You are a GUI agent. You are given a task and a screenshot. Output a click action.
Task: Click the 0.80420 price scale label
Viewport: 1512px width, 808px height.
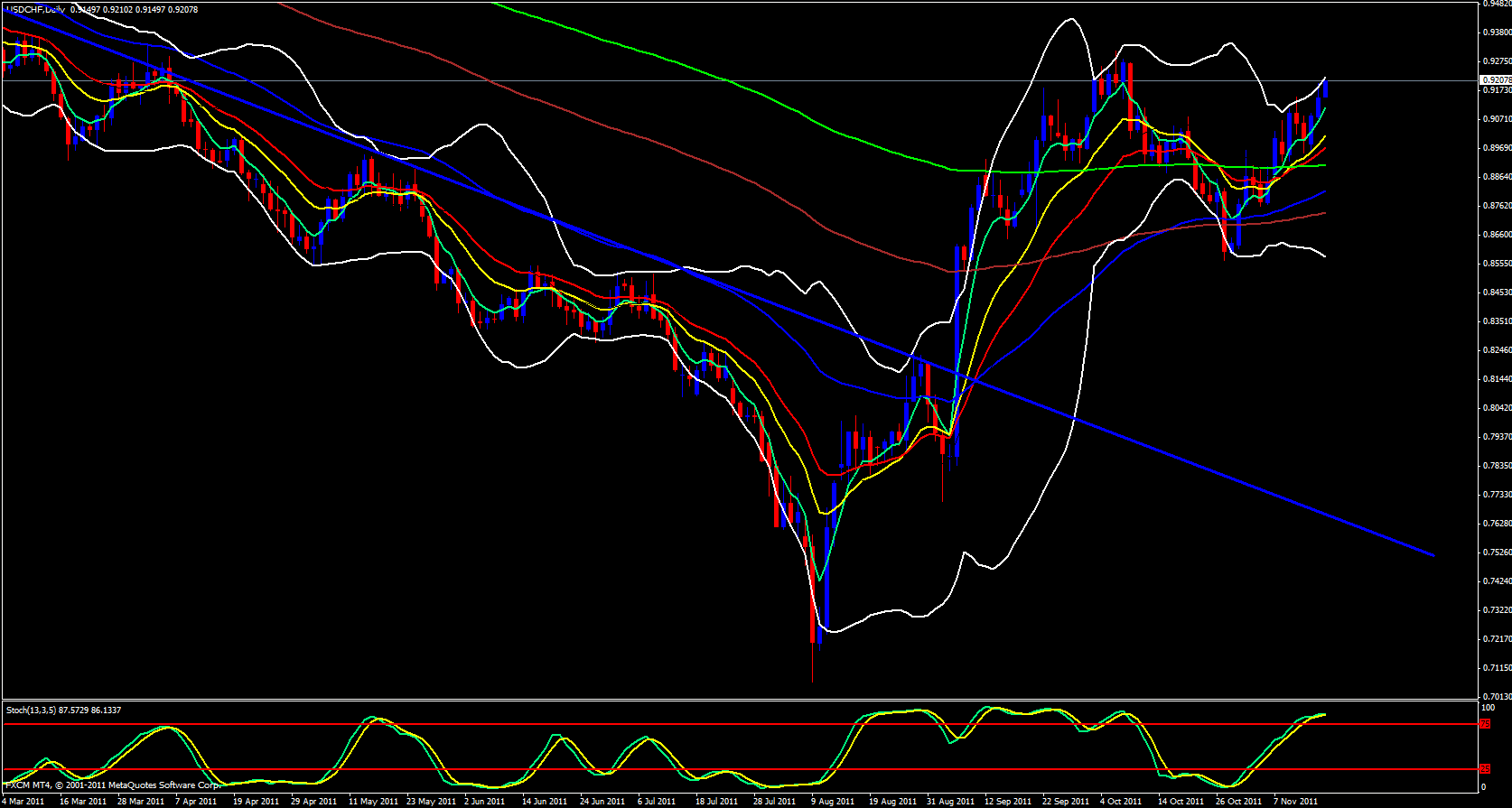1496,408
